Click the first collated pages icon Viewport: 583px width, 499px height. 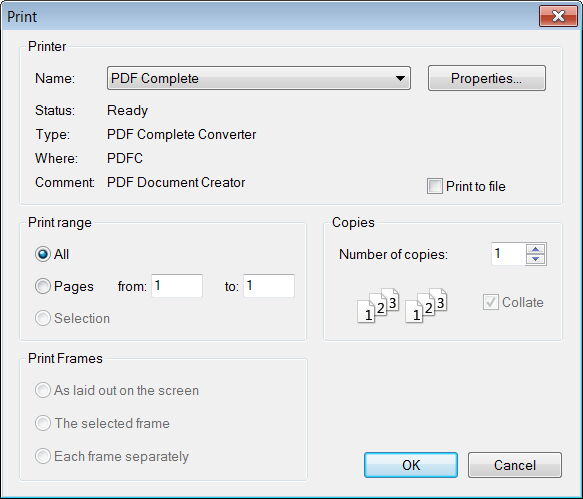(378, 305)
